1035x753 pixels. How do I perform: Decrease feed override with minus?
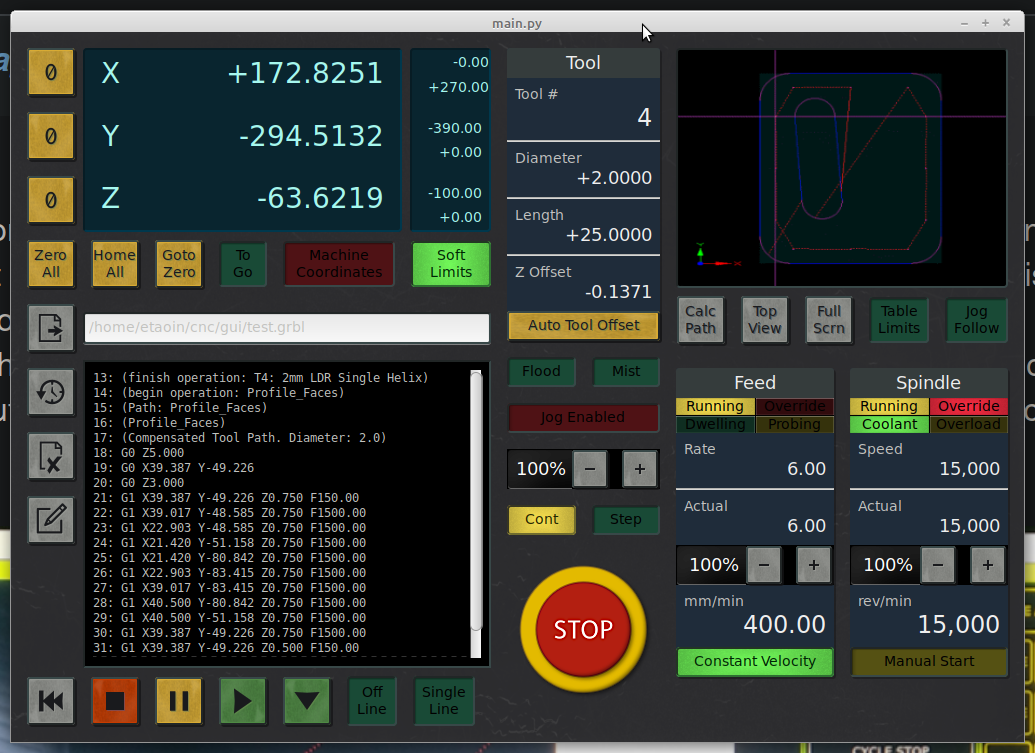coord(764,565)
